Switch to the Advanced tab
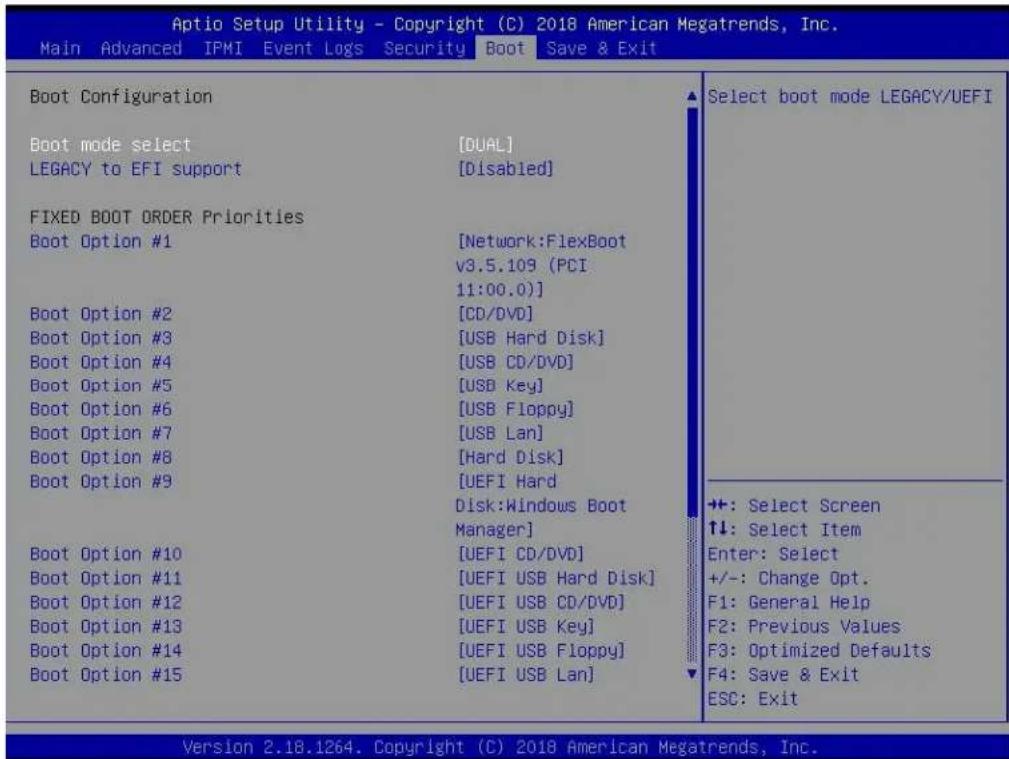1009x759 pixels. pyautogui.click(x=141, y=48)
